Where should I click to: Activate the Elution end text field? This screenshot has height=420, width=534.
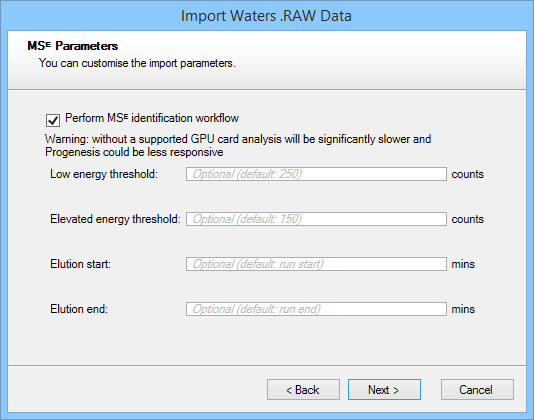[x=316, y=309]
